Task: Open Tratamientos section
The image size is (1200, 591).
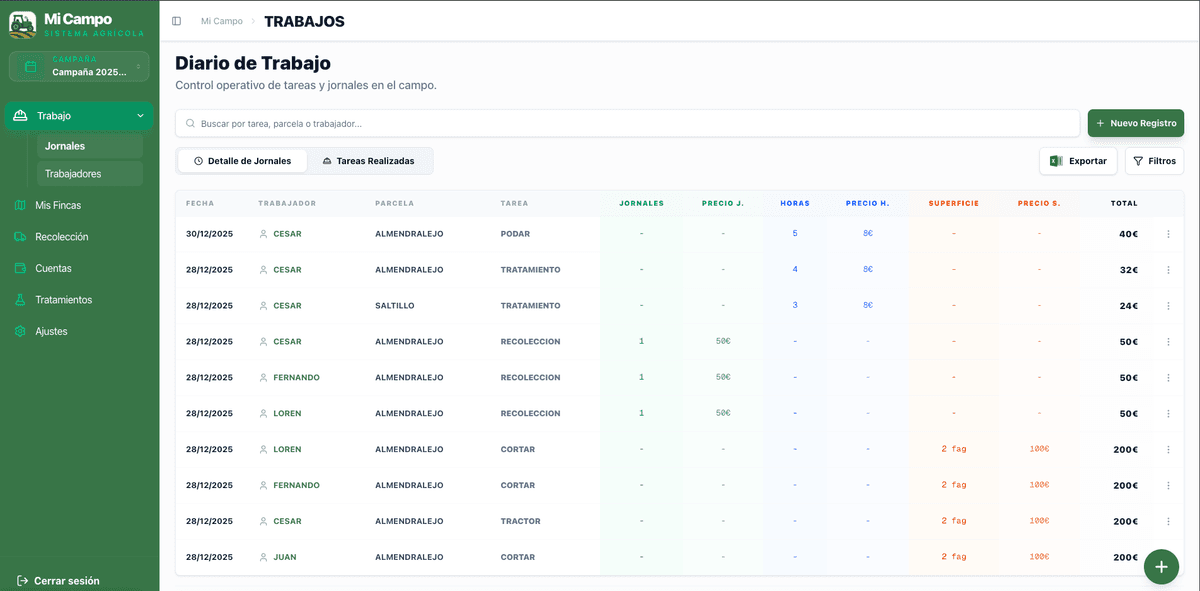Action: coord(63,300)
